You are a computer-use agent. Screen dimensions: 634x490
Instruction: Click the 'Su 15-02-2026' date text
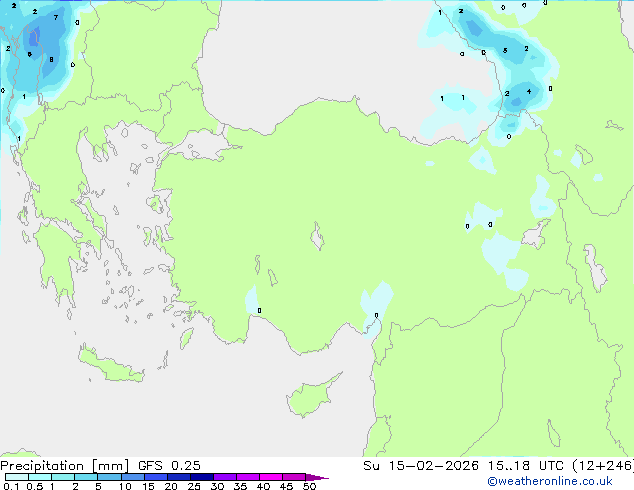tap(421, 466)
